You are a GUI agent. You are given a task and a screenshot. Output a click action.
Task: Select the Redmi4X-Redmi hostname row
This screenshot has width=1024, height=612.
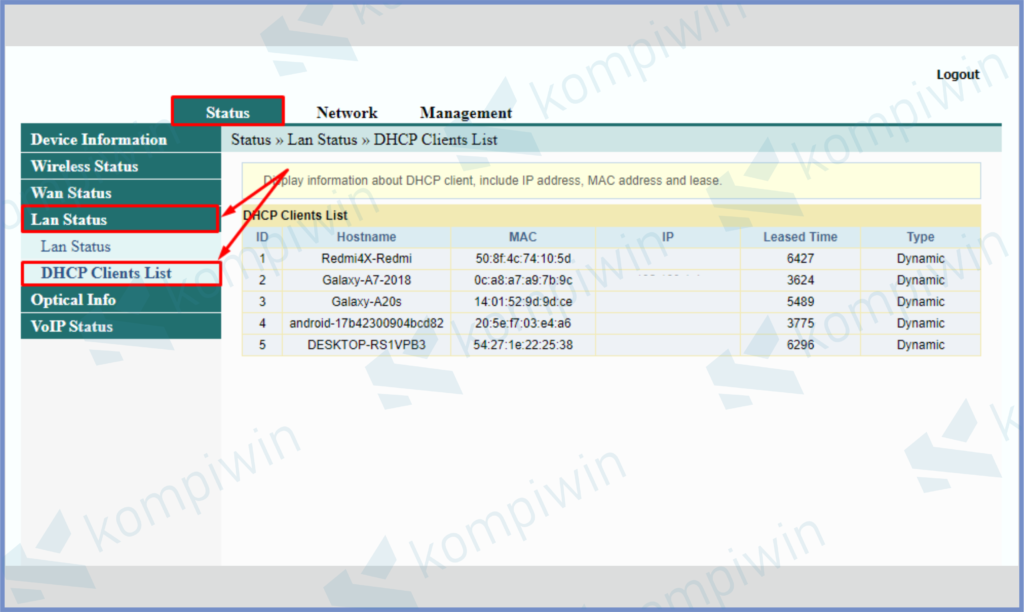tap(366, 259)
